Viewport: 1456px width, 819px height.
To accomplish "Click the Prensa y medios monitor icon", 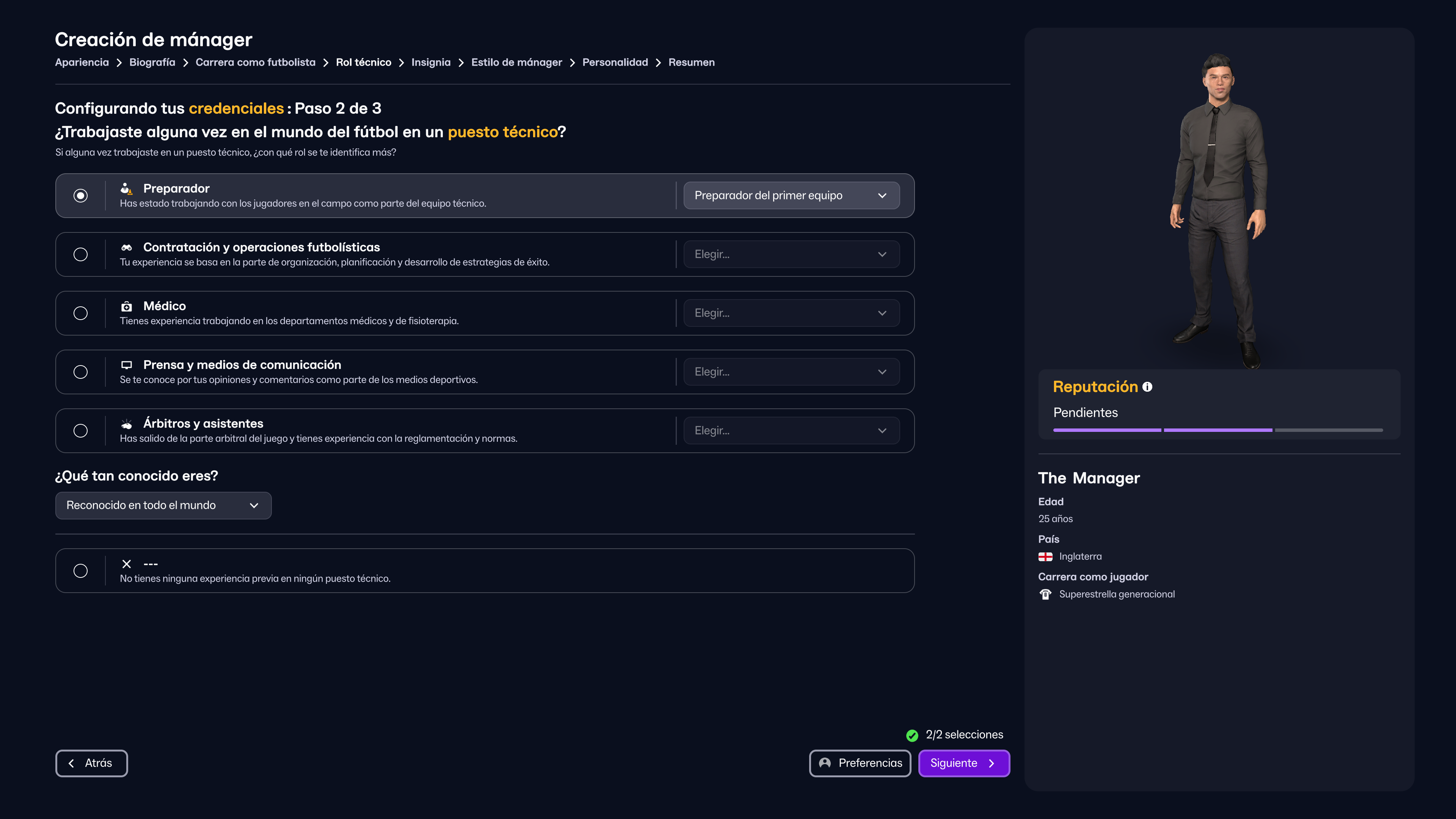I will tap(126, 365).
